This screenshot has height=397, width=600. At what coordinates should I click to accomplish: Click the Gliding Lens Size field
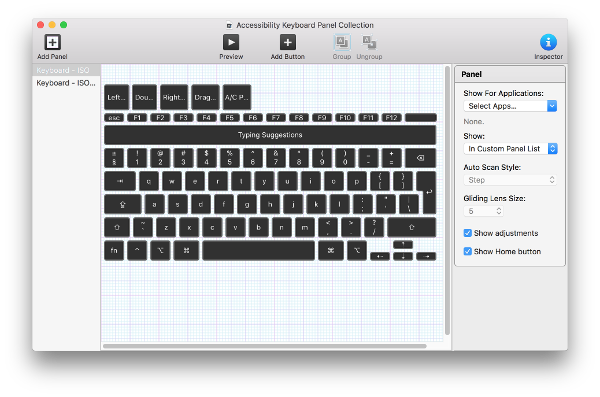point(479,211)
